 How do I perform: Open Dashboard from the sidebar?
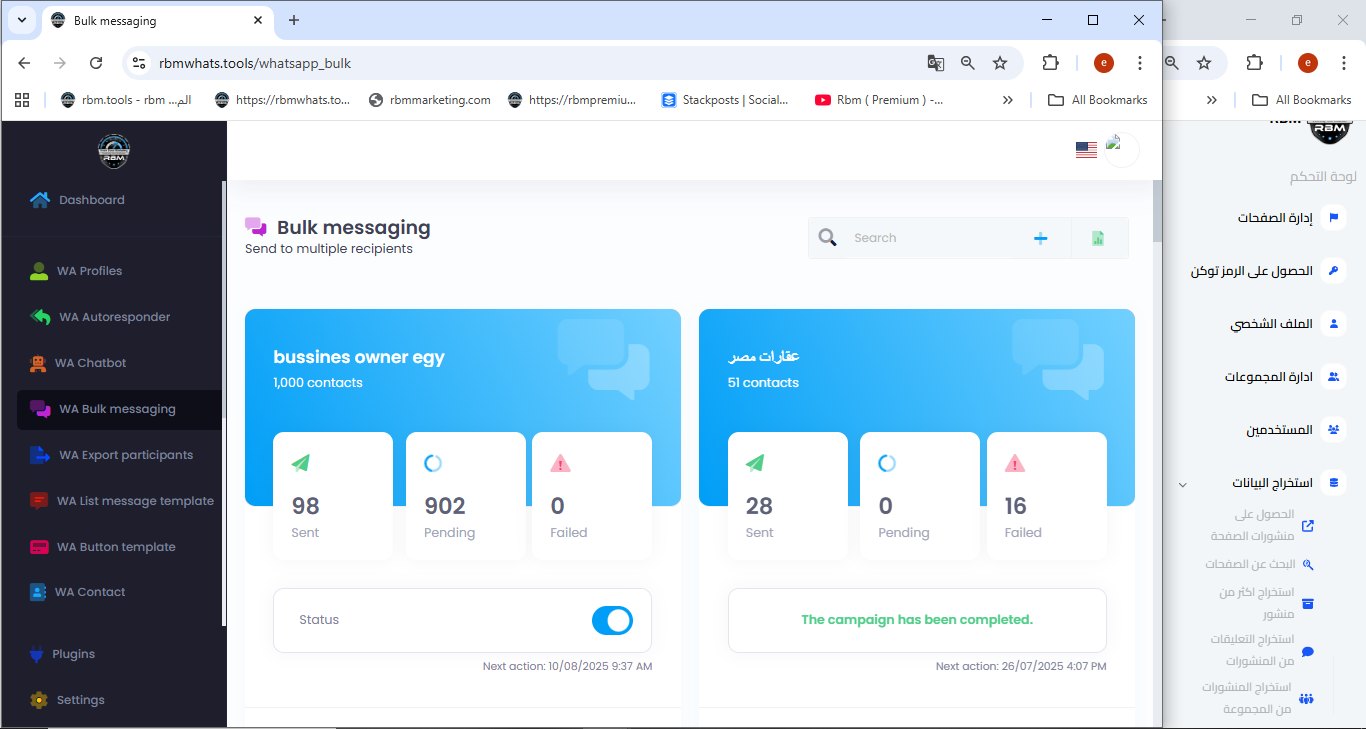pos(92,200)
